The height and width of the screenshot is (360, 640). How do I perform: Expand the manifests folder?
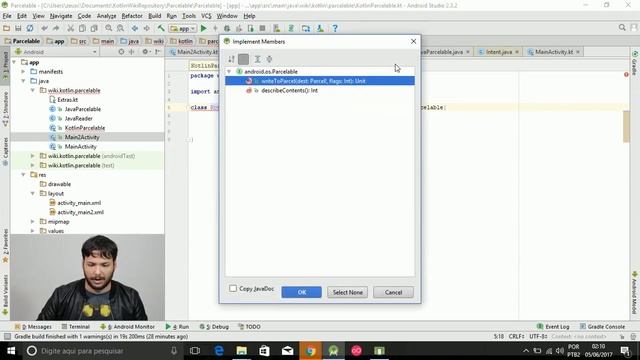click(23, 71)
